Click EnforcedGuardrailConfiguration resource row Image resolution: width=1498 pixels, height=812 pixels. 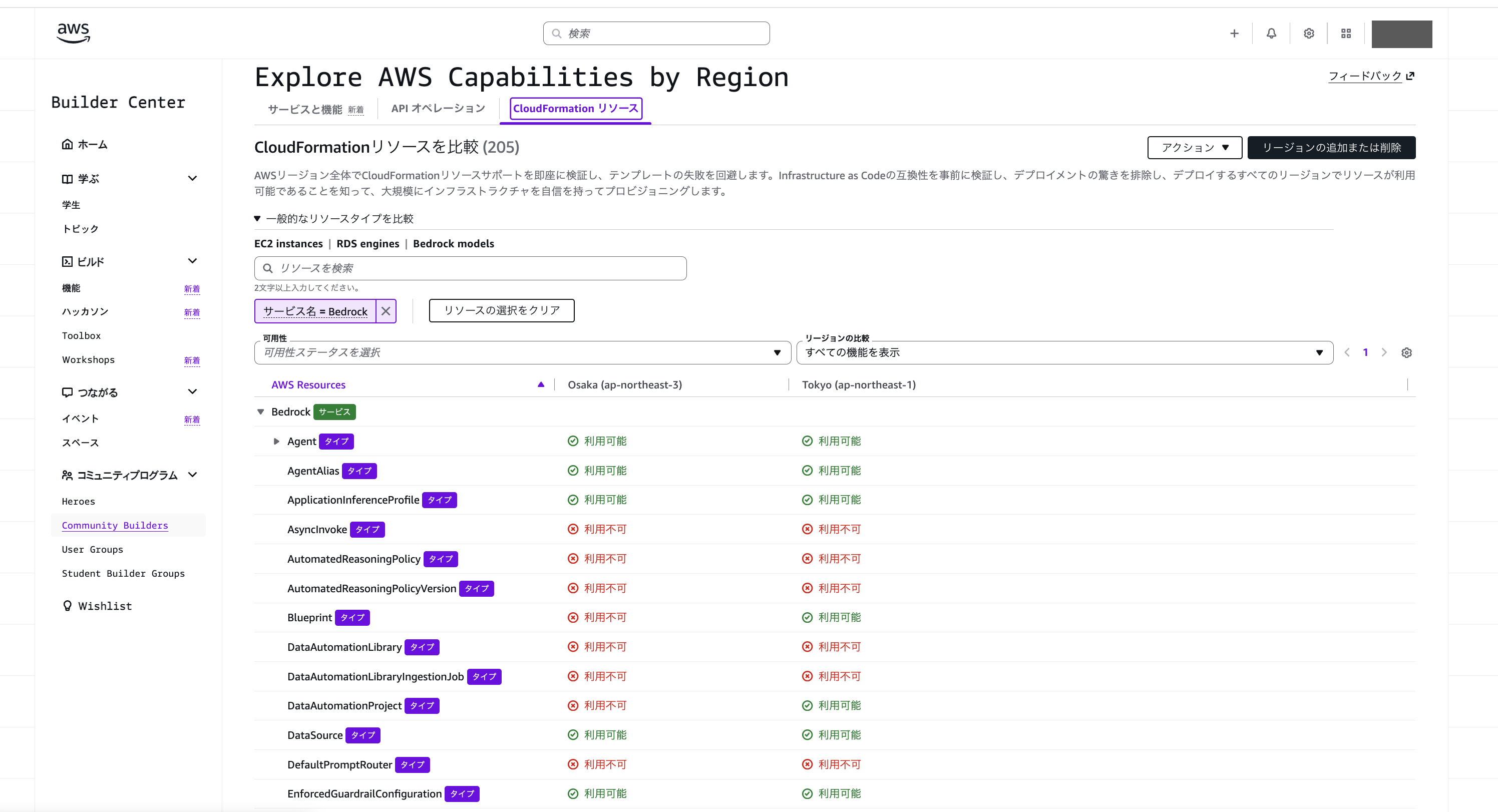click(x=835, y=794)
